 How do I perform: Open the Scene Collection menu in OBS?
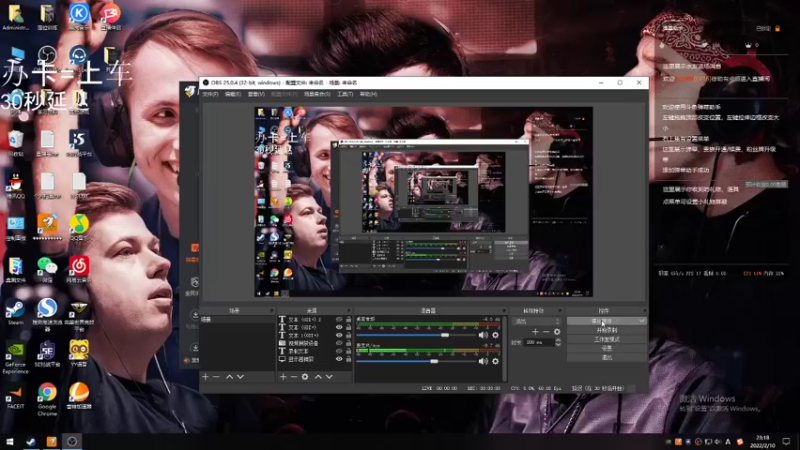click(x=317, y=94)
